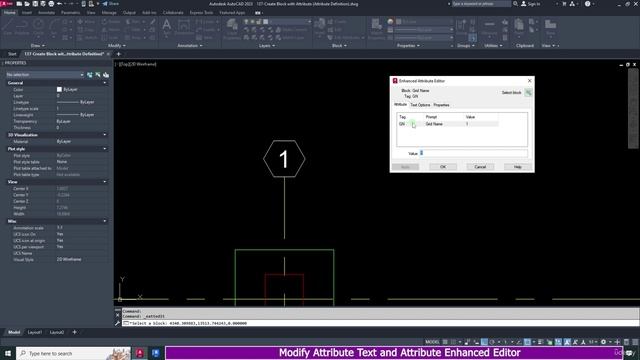
Task: Toggle grid display in status bar
Action: tap(445, 342)
